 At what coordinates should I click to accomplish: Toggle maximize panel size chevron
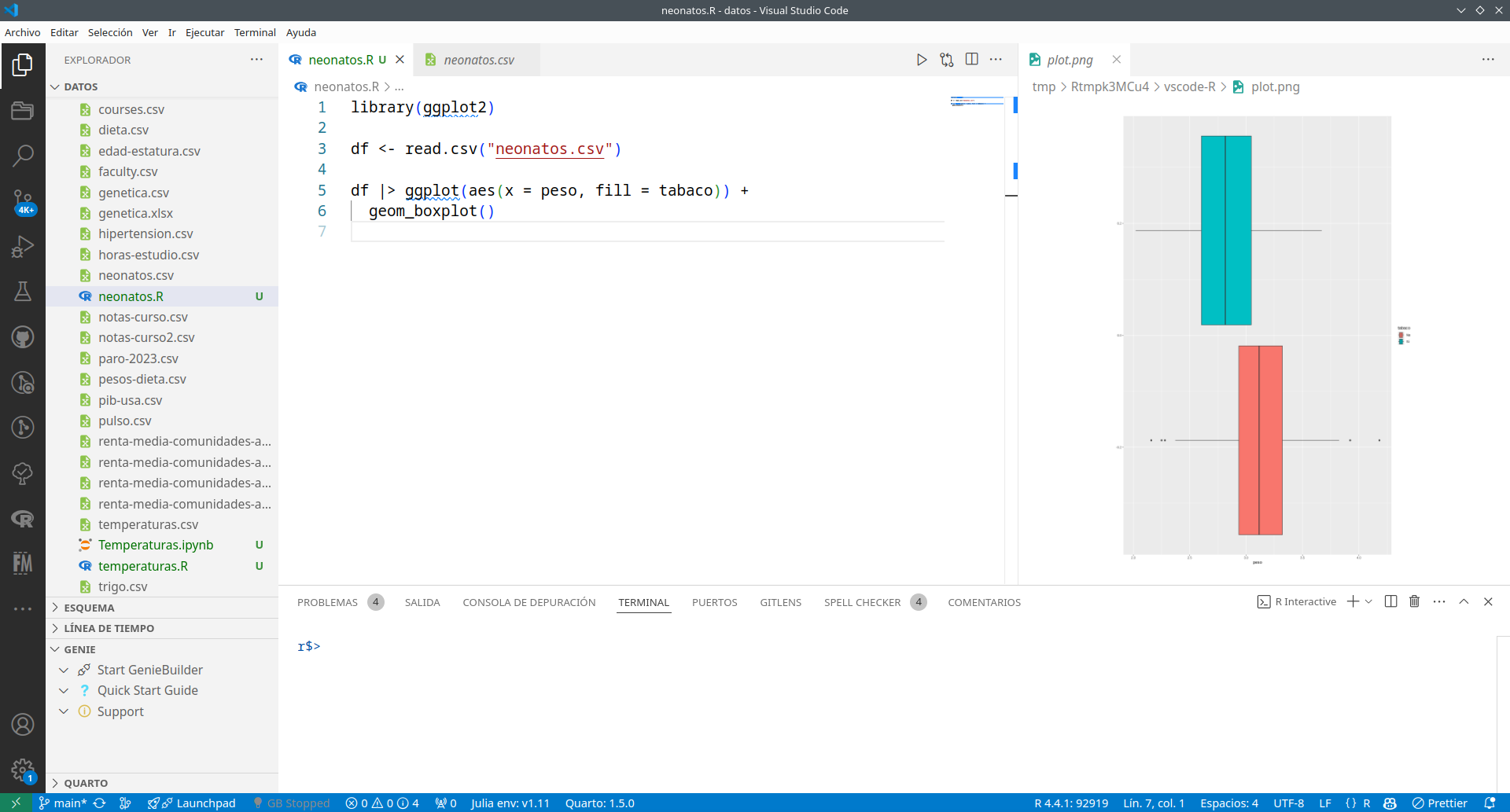pos(1464,601)
